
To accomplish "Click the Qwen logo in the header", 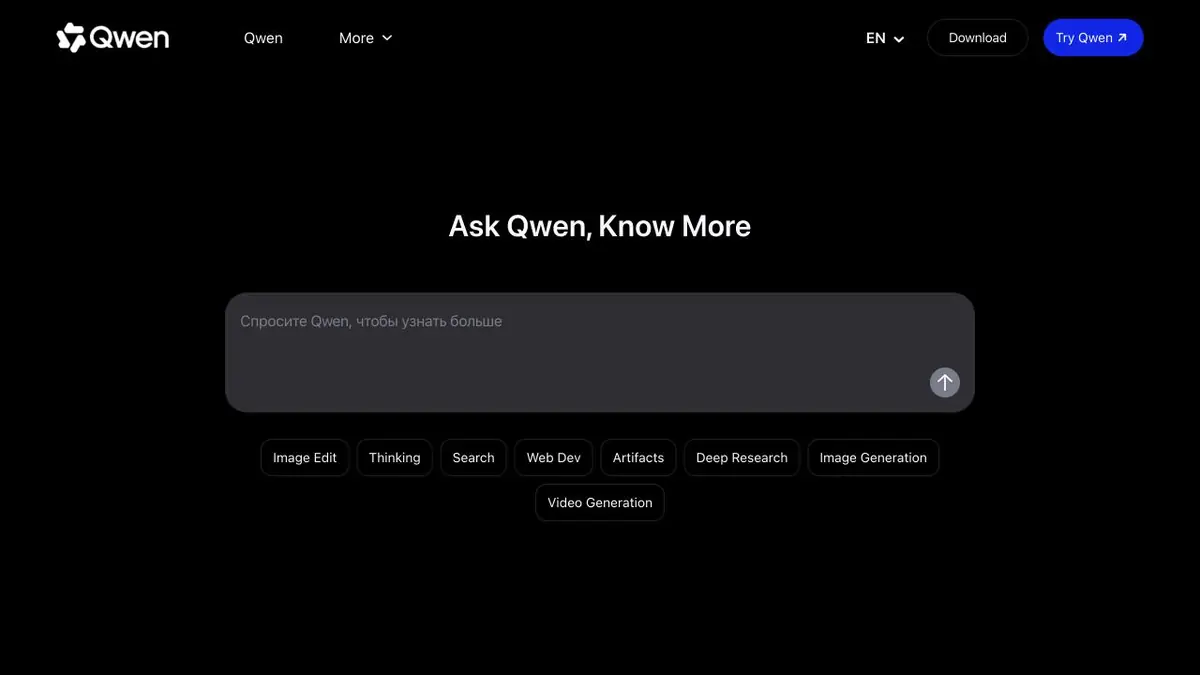I will tap(112, 38).
